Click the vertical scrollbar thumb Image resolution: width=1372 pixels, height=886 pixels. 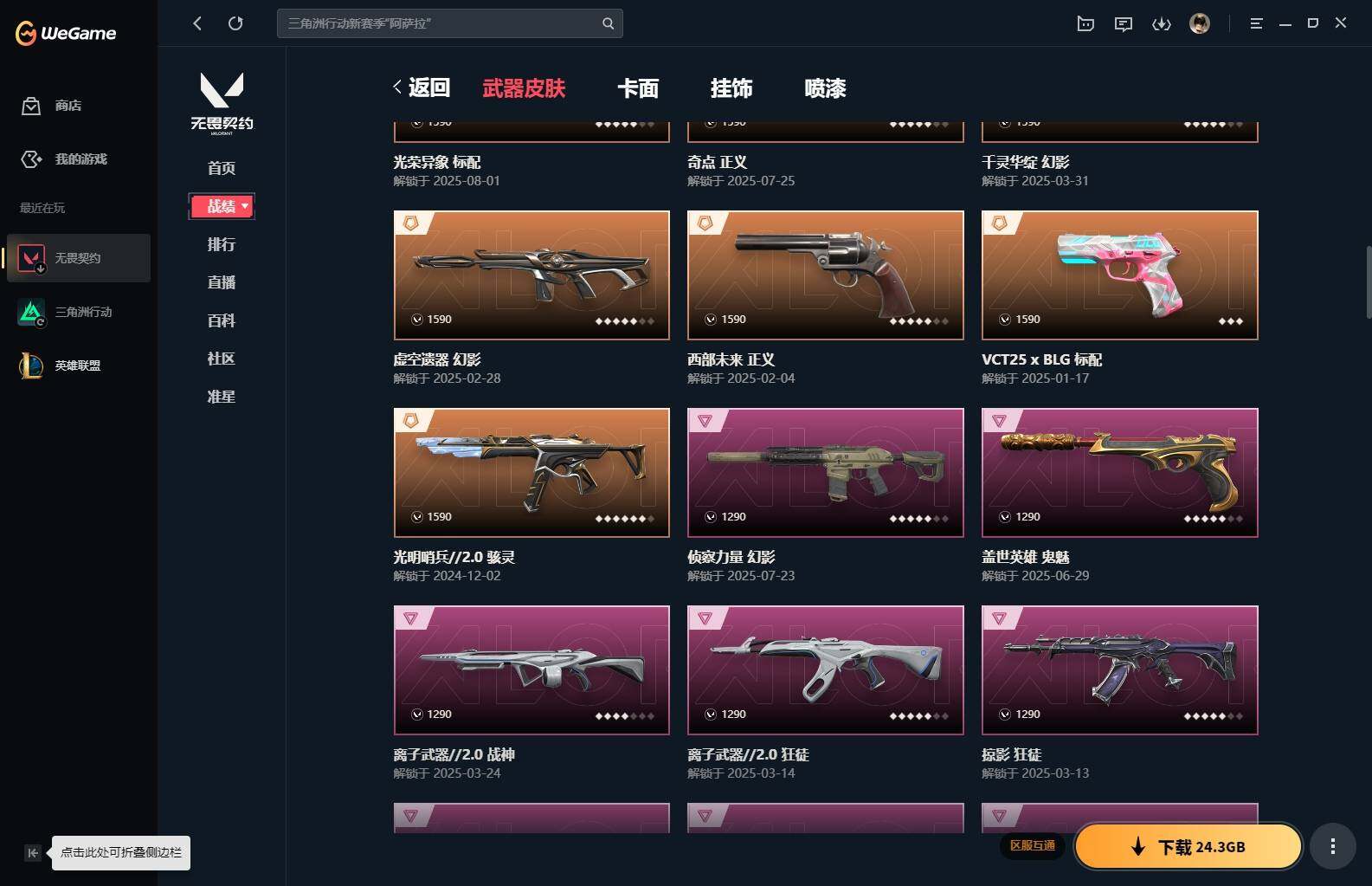tap(1369, 281)
